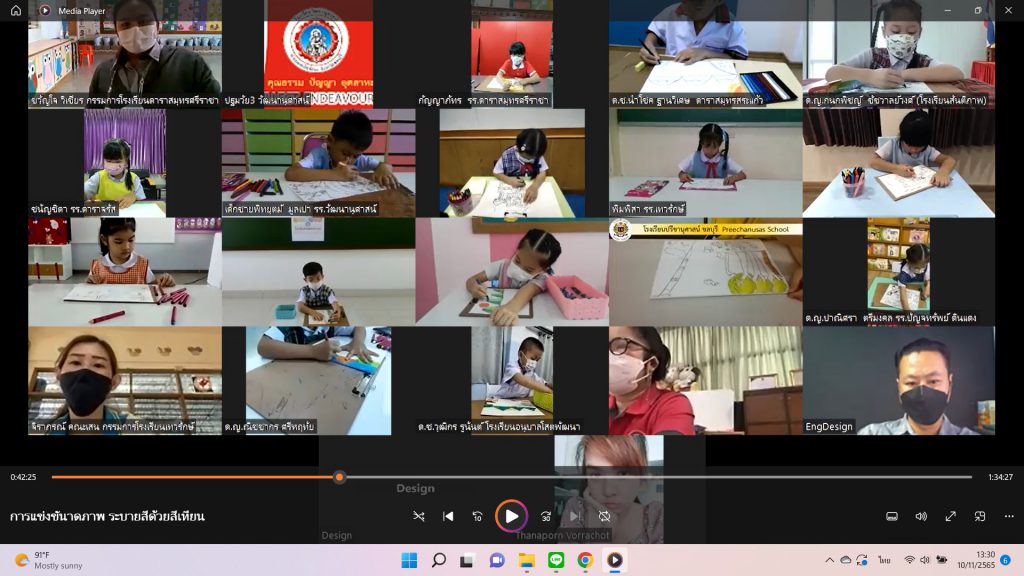
Task: Go to previous track
Action: (x=448, y=516)
